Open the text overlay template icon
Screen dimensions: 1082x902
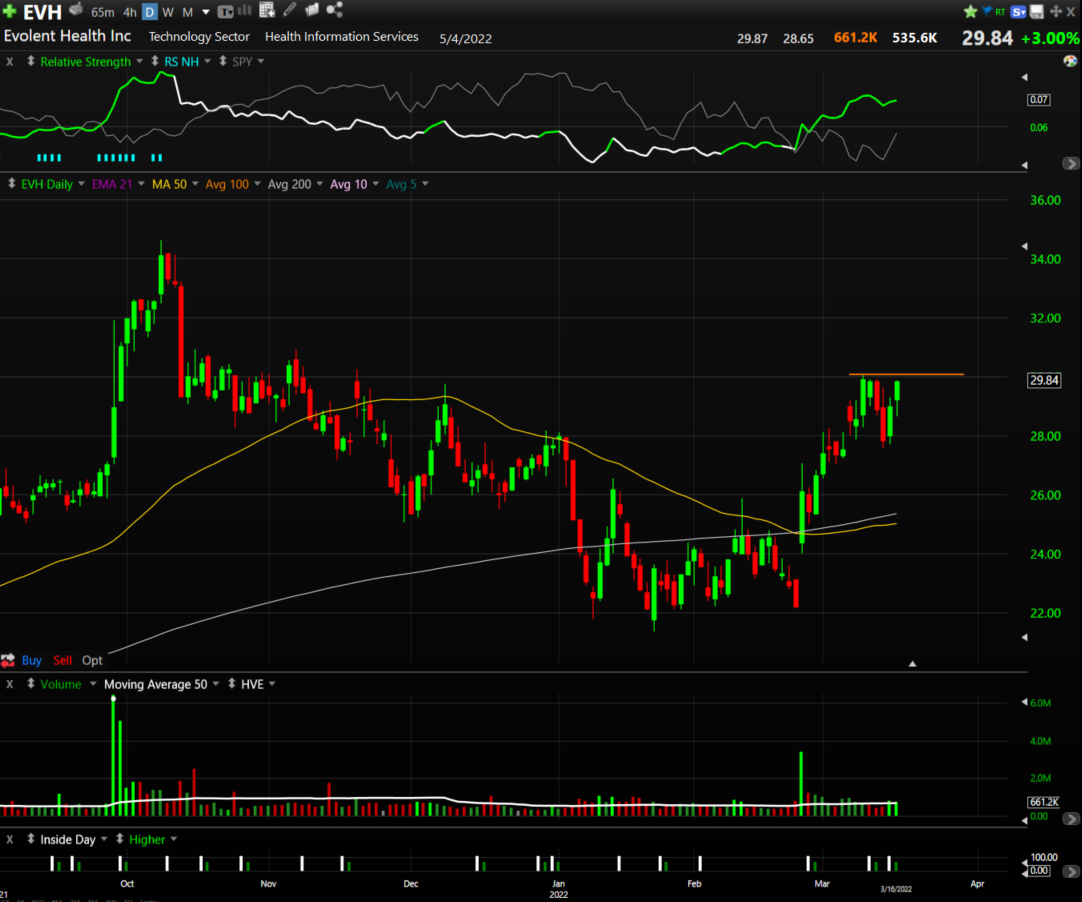225,12
